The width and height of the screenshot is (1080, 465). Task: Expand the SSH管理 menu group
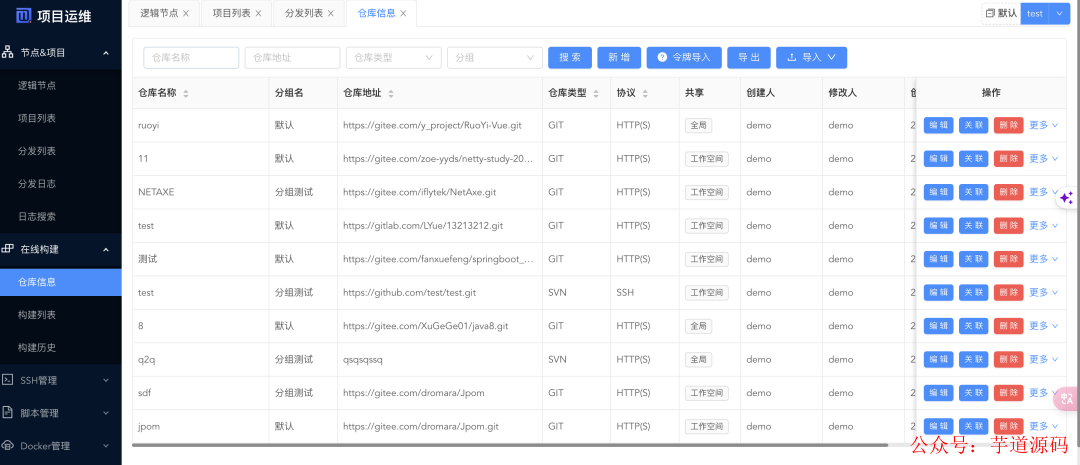click(x=105, y=380)
